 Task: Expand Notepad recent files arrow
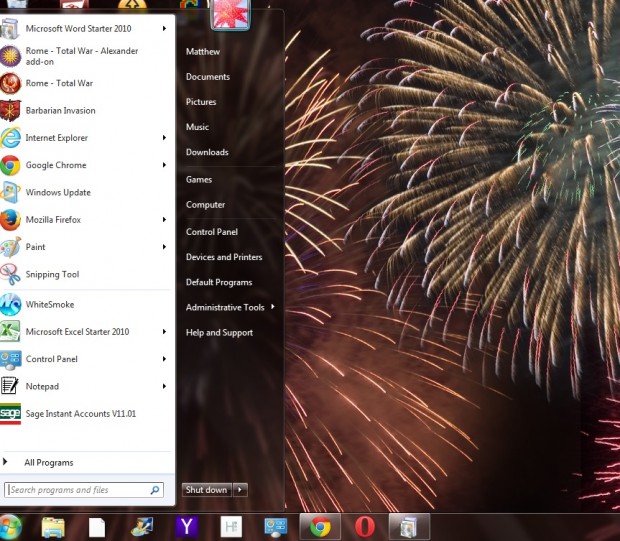(164, 386)
